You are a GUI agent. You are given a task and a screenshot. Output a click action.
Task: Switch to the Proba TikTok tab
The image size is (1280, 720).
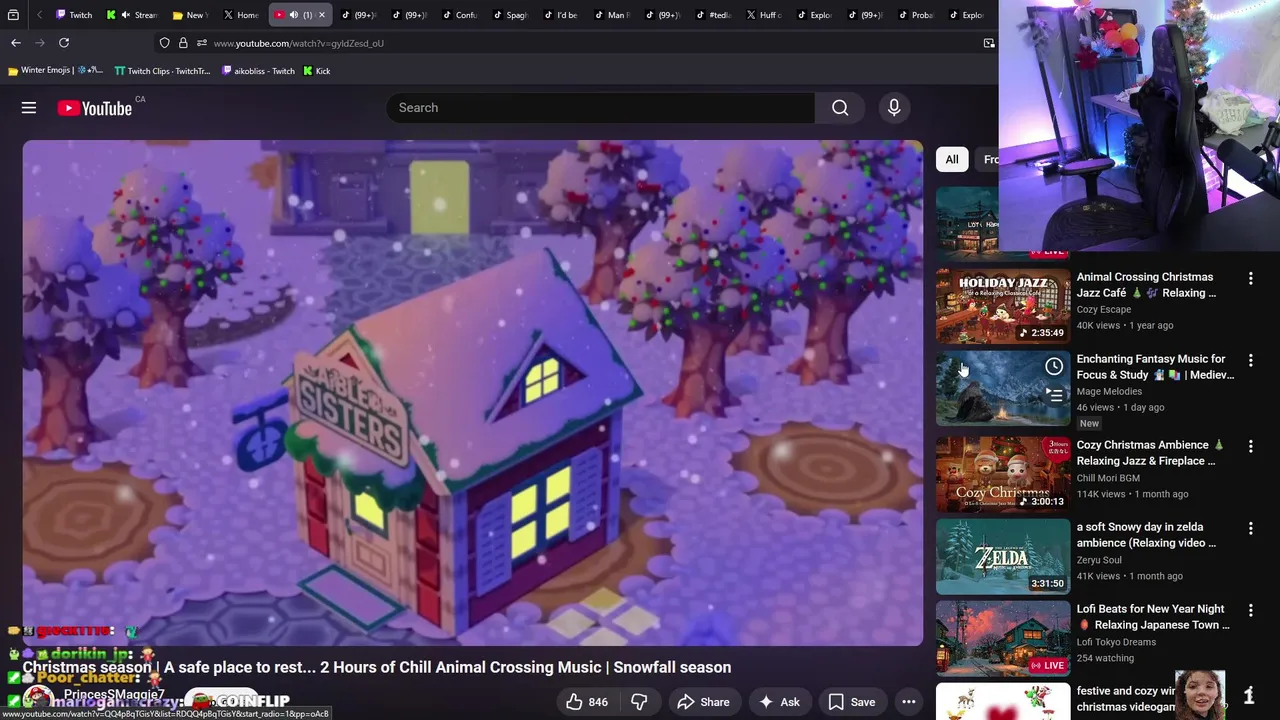(918, 15)
